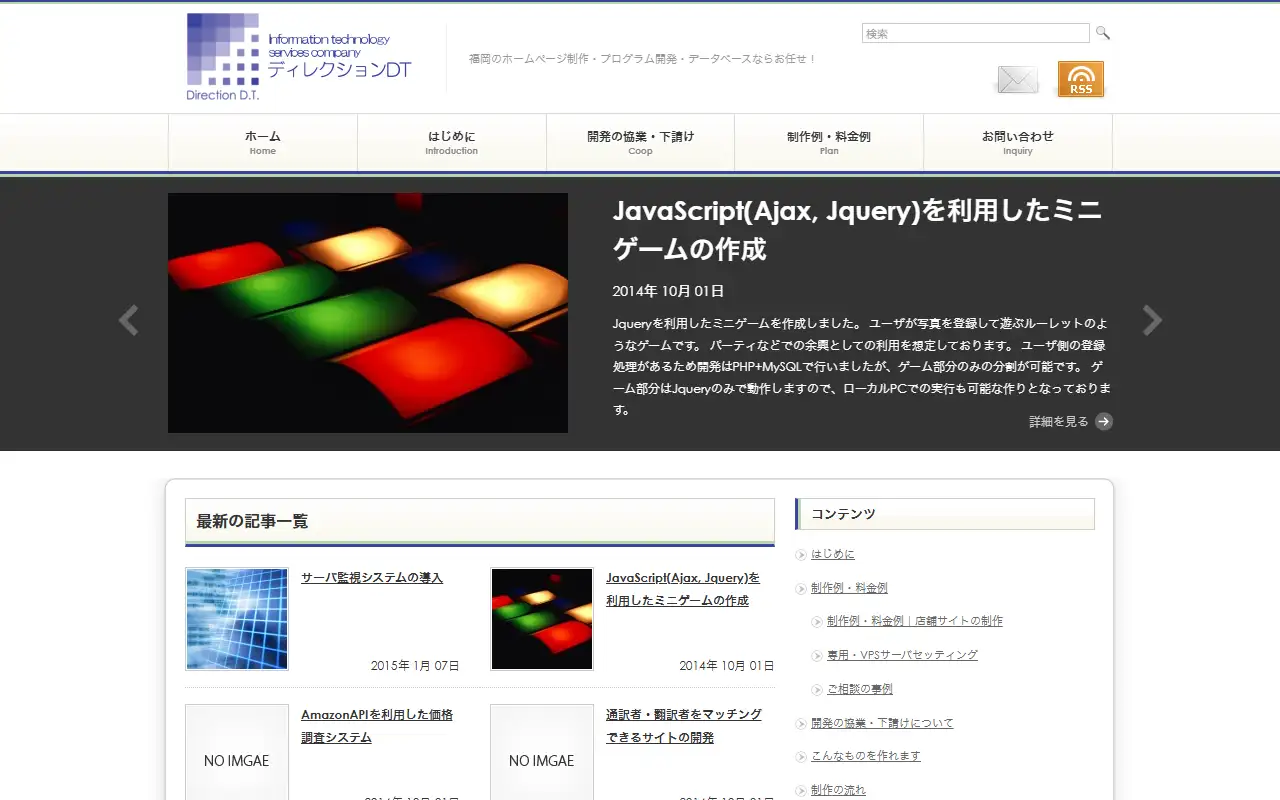Open 開発の協業・下請け Coop menu item

coord(640,143)
